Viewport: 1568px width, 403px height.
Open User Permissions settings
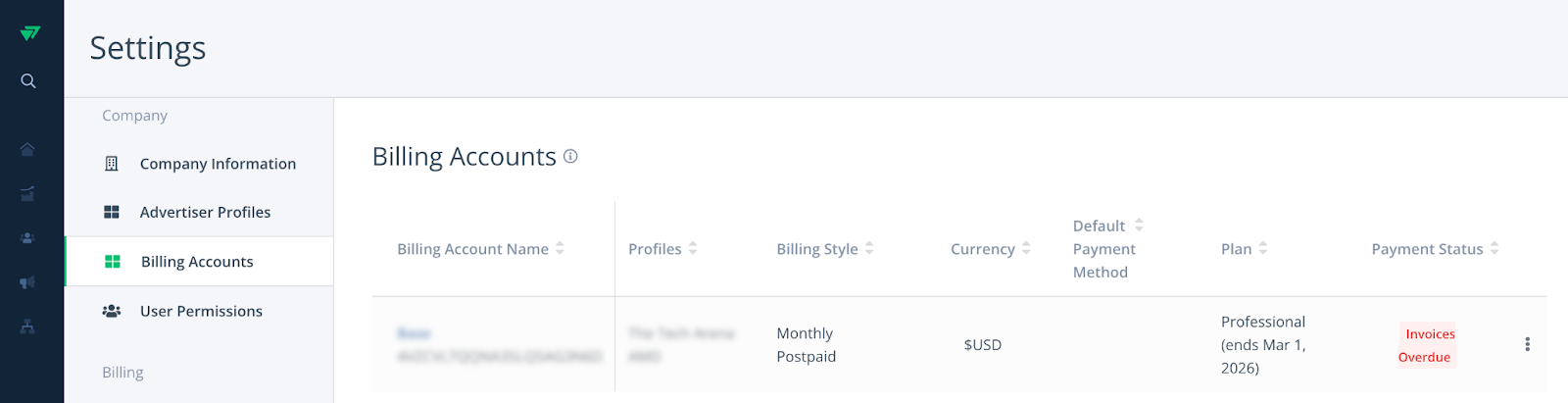point(199,311)
